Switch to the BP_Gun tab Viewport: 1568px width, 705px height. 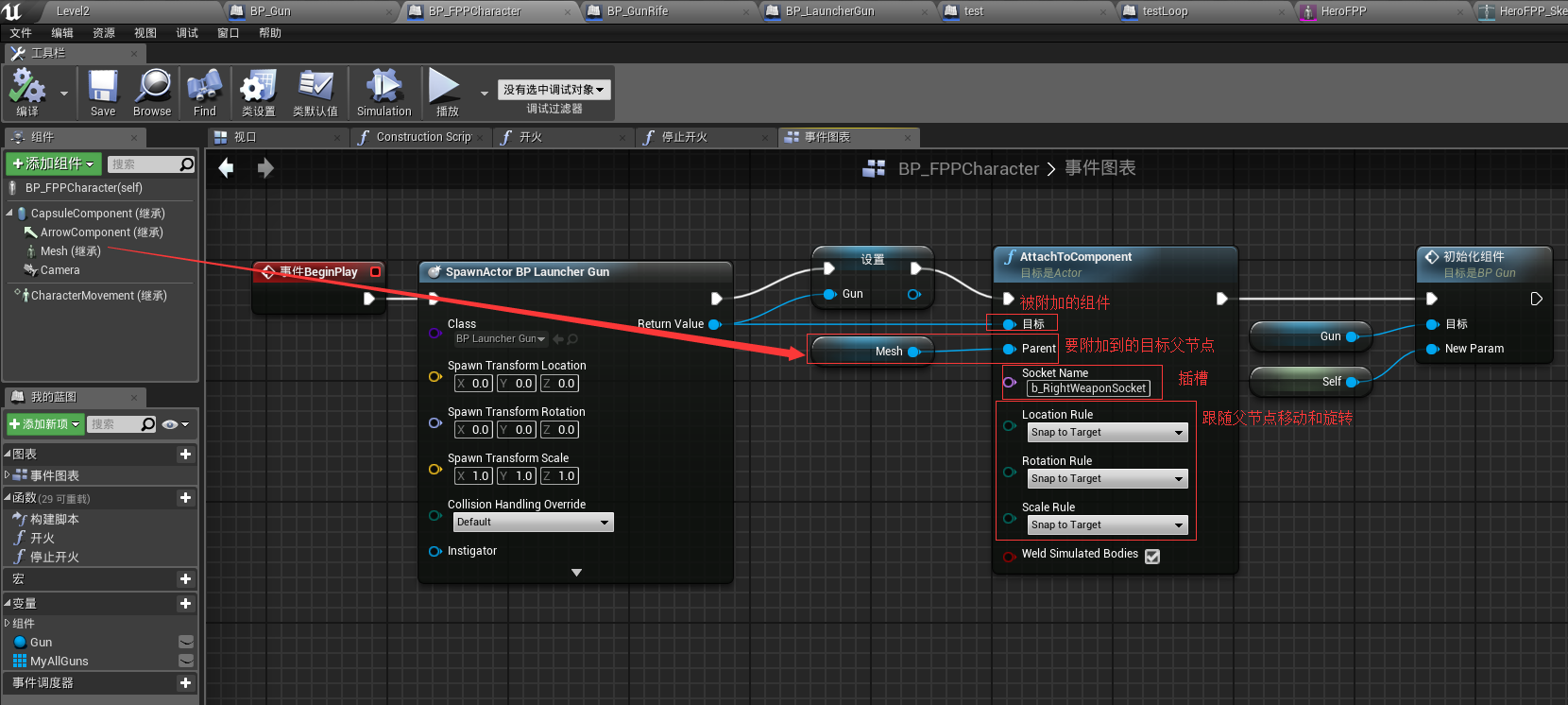point(311,11)
